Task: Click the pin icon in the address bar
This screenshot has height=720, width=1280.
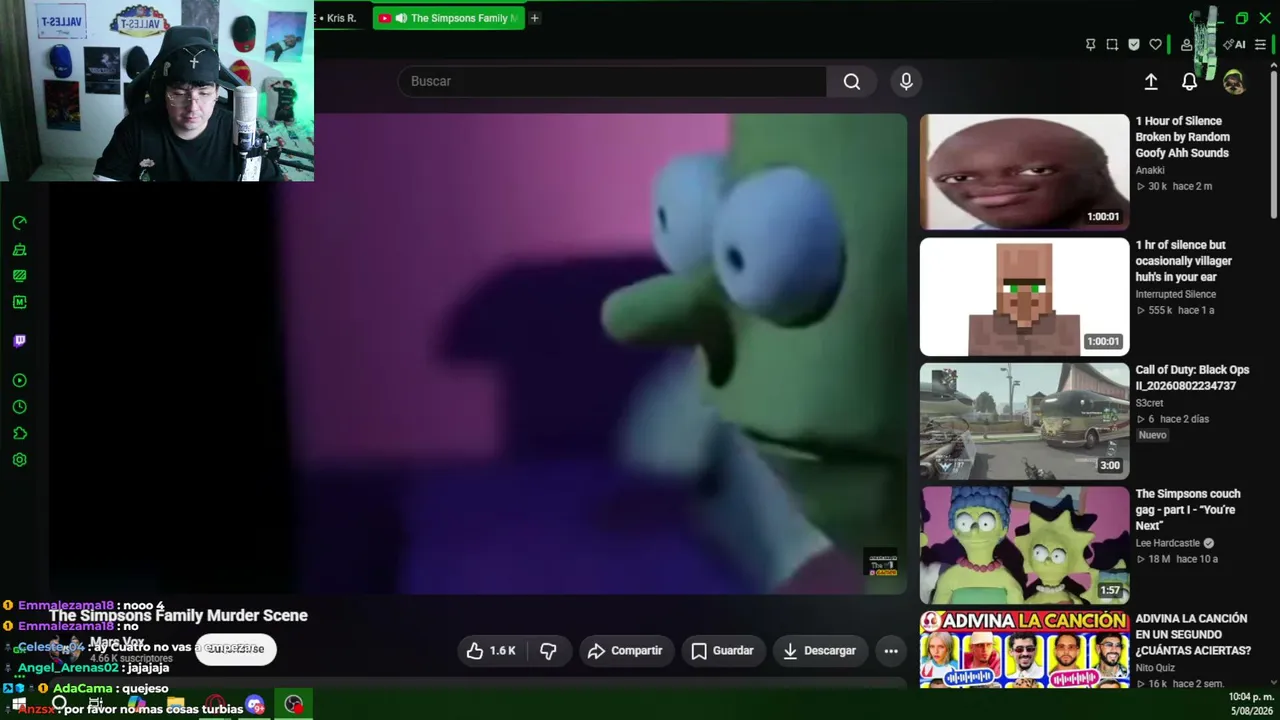Action: pyautogui.click(x=1090, y=45)
